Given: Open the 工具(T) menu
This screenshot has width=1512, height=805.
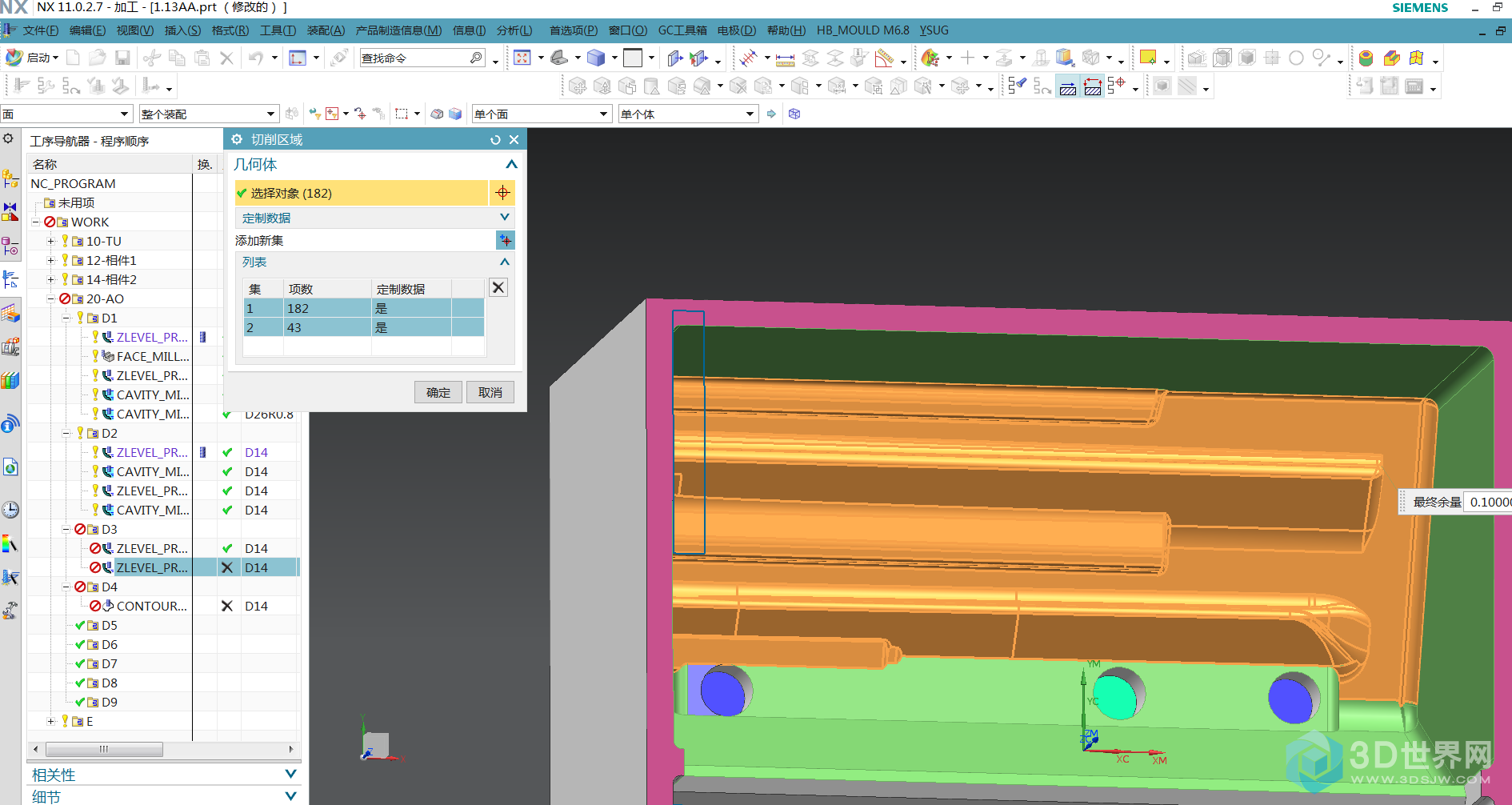Looking at the screenshot, I should pos(278,30).
